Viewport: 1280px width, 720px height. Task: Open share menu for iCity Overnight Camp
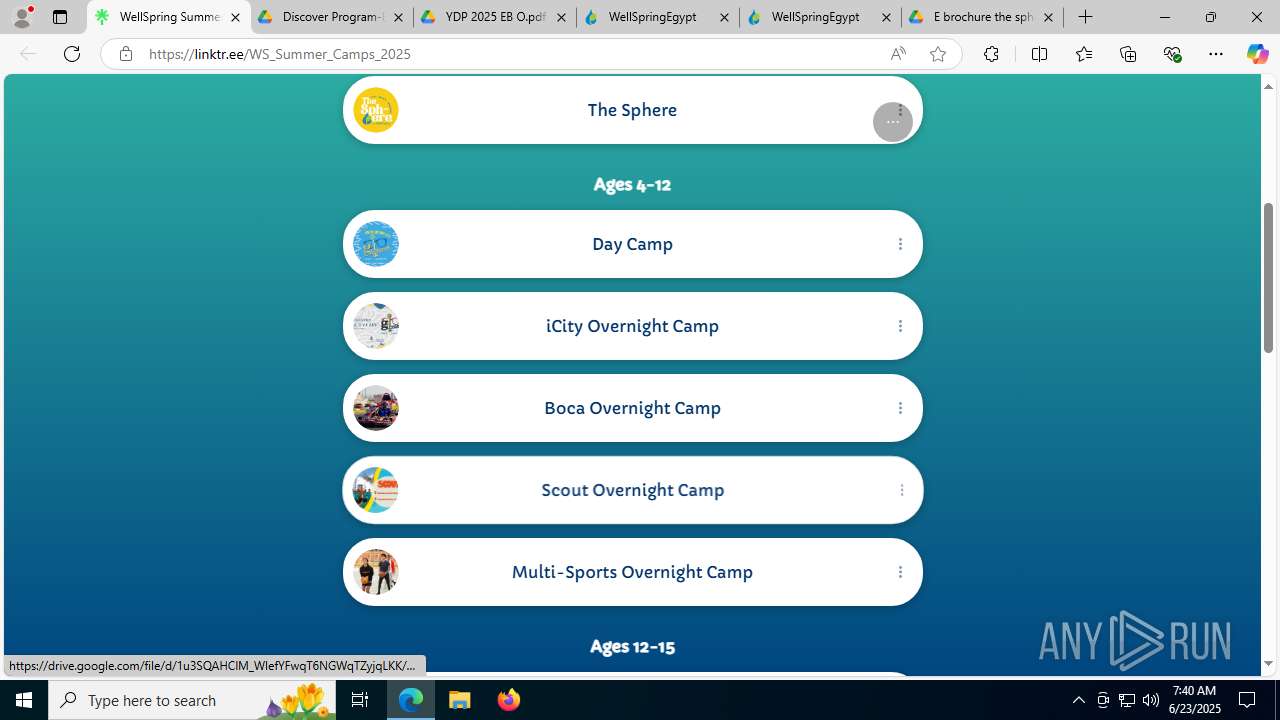900,326
